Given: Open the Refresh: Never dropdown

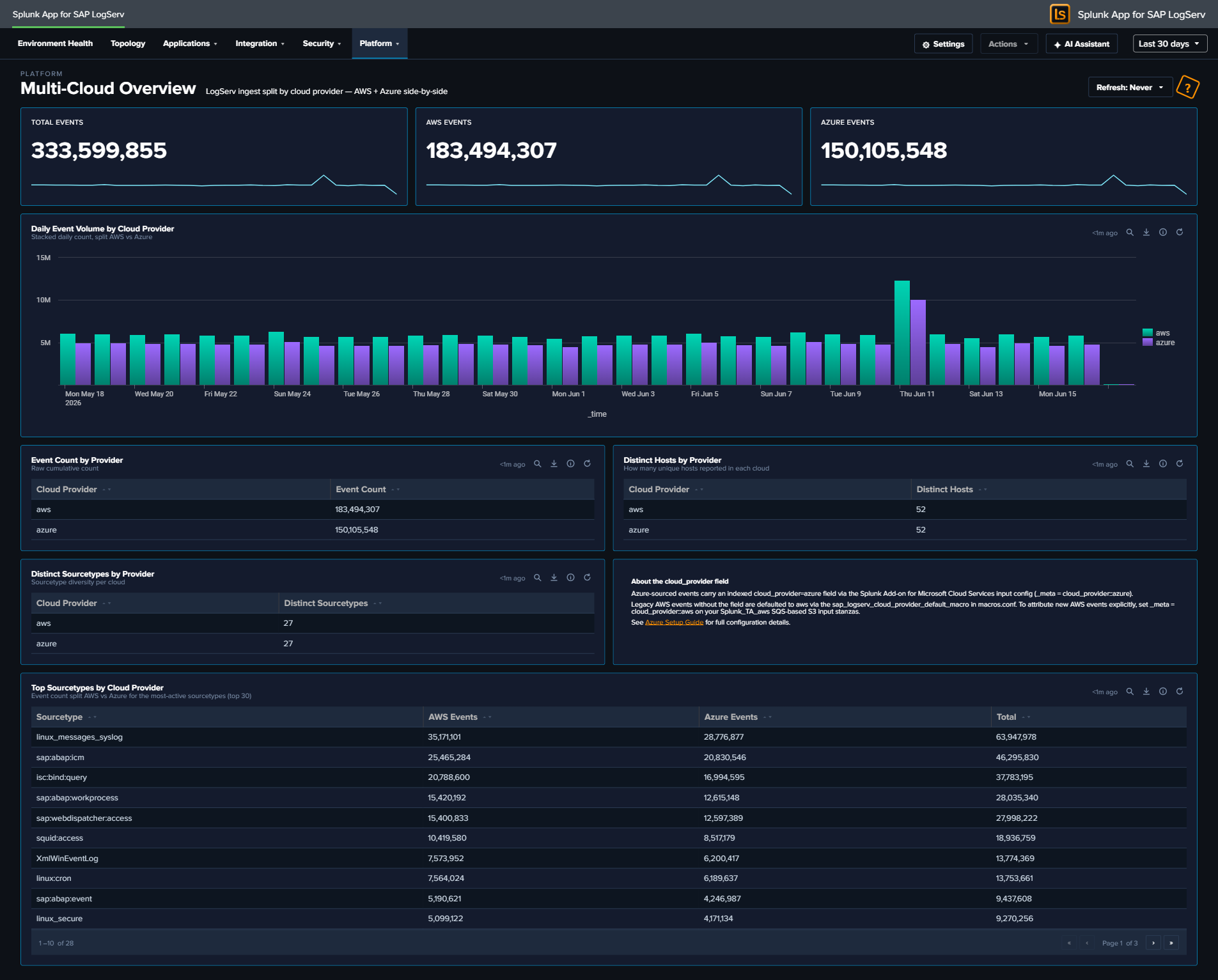Looking at the screenshot, I should [x=1130, y=88].
